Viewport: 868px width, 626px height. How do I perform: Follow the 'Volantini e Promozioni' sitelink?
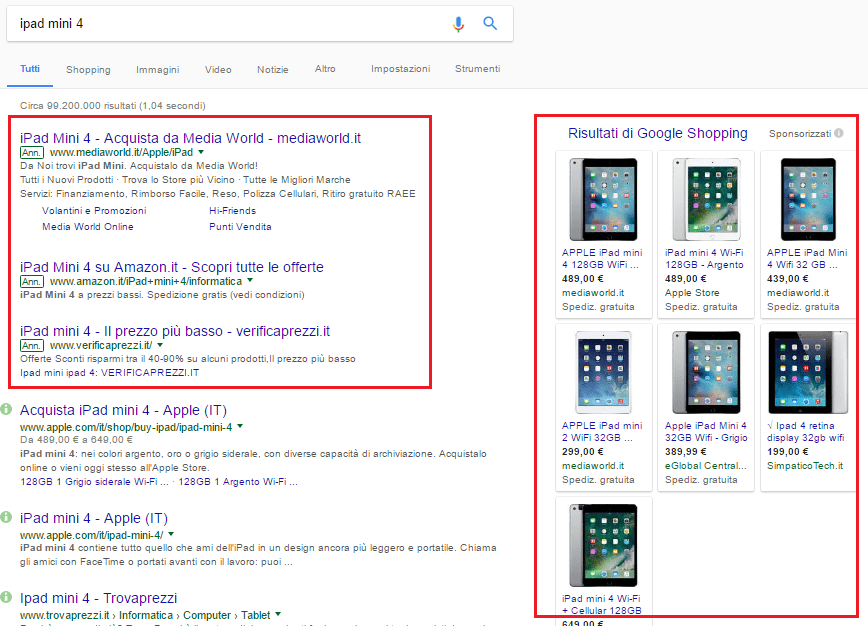(94, 211)
